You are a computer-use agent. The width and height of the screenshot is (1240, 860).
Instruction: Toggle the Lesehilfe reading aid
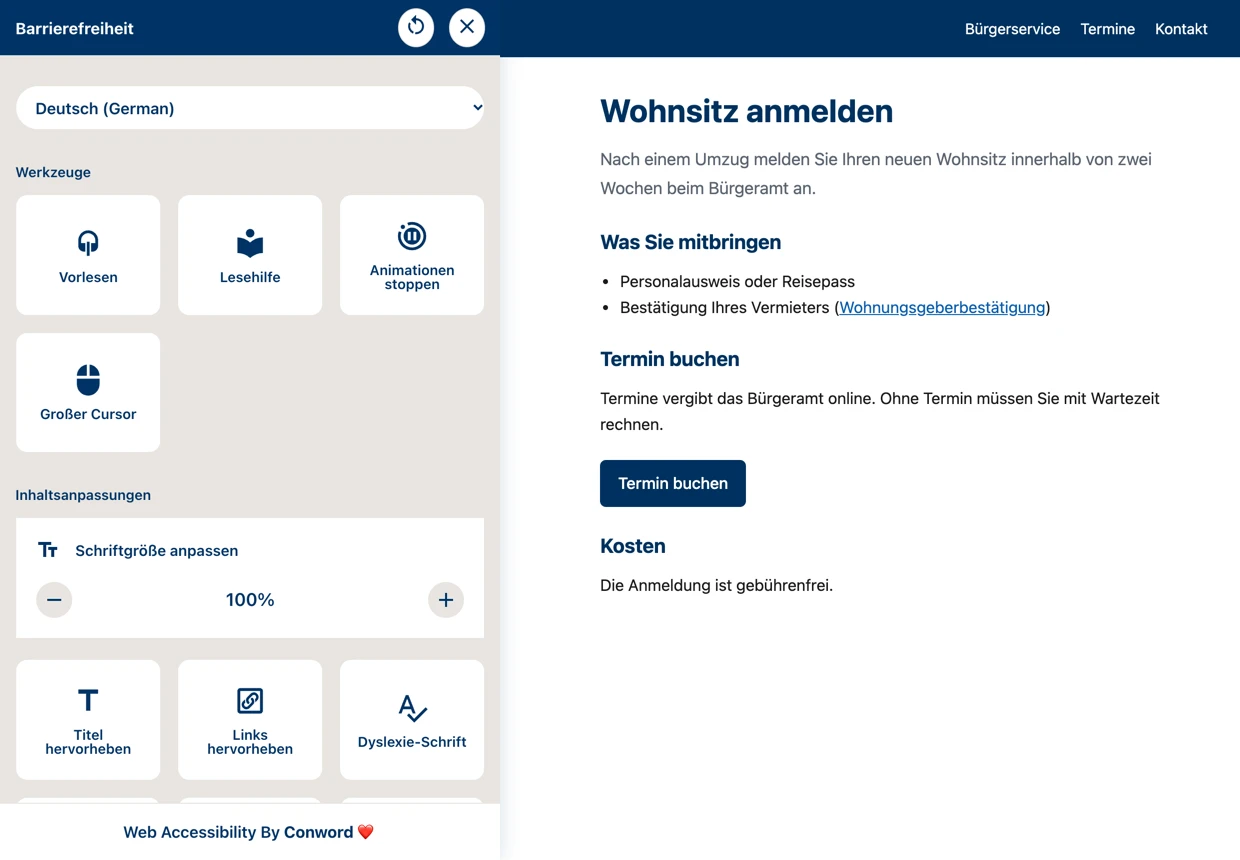tap(250, 255)
